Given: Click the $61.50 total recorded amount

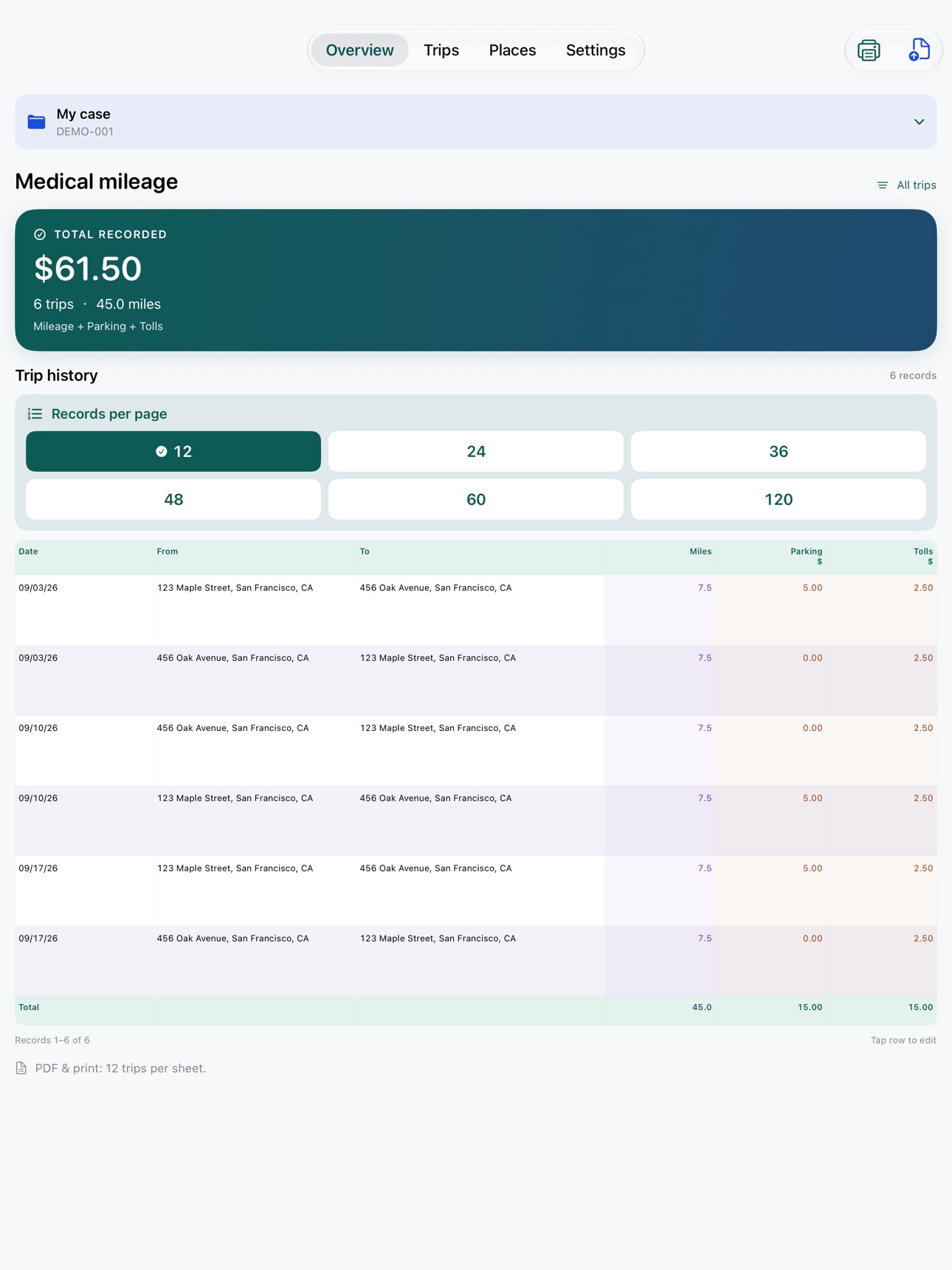Looking at the screenshot, I should pos(88,269).
